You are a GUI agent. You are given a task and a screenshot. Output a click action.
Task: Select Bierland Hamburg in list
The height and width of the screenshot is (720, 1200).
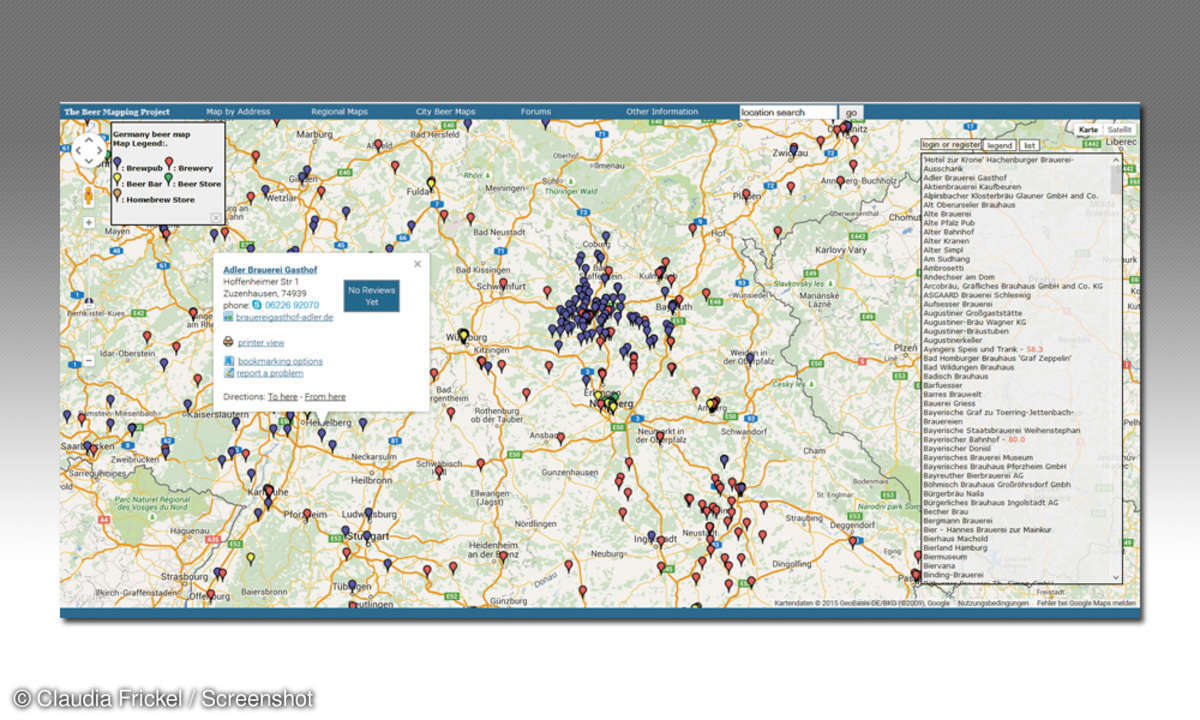956,547
